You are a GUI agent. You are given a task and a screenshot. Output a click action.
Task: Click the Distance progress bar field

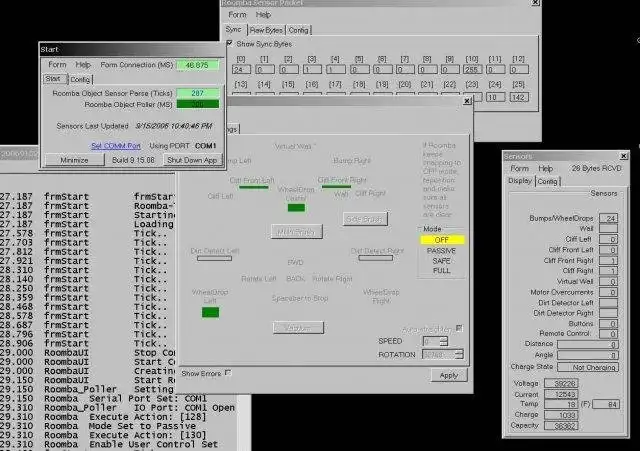[588, 344]
